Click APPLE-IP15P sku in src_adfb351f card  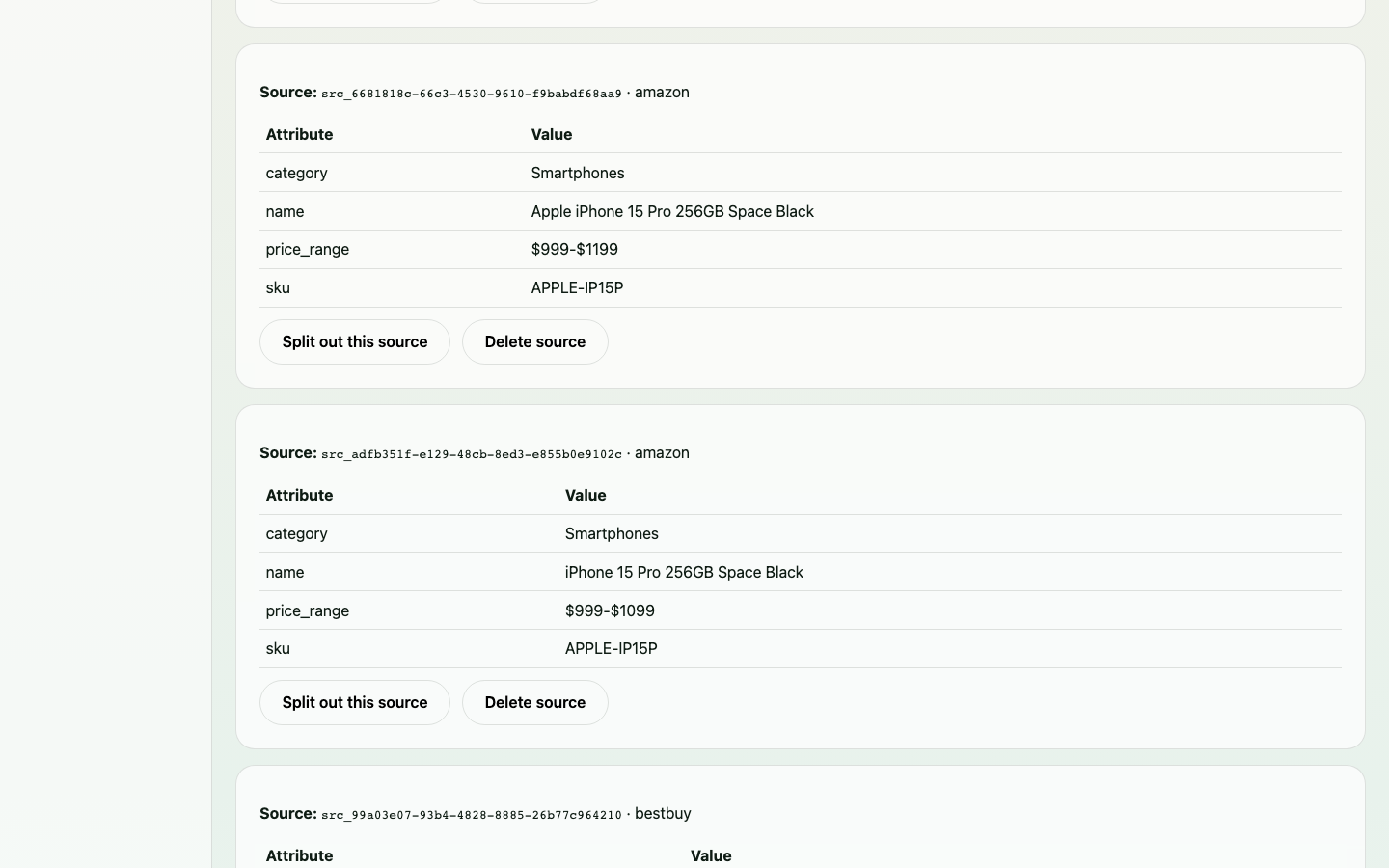(x=611, y=648)
